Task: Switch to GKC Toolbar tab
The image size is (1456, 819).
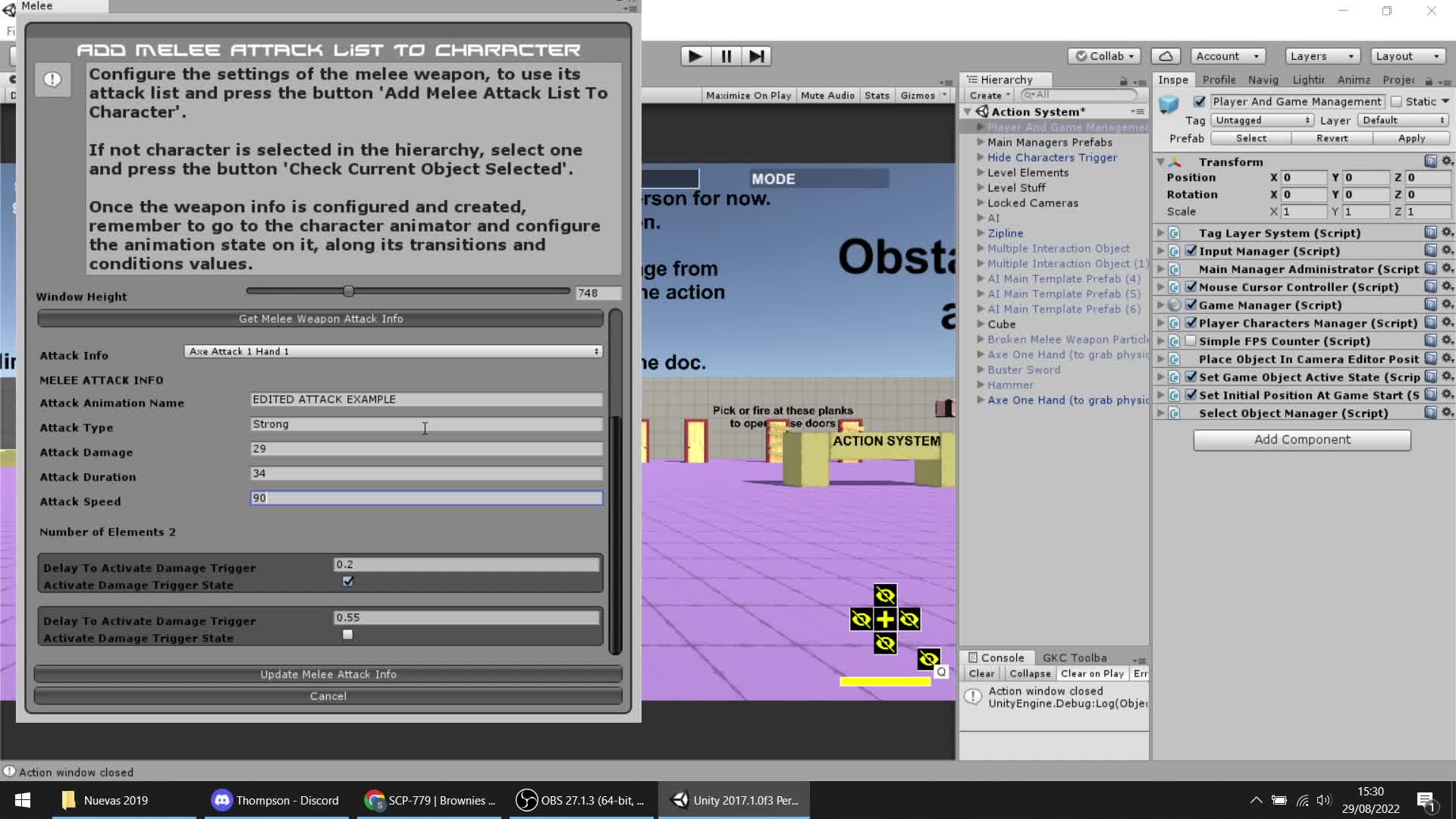Action: pyautogui.click(x=1074, y=657)
